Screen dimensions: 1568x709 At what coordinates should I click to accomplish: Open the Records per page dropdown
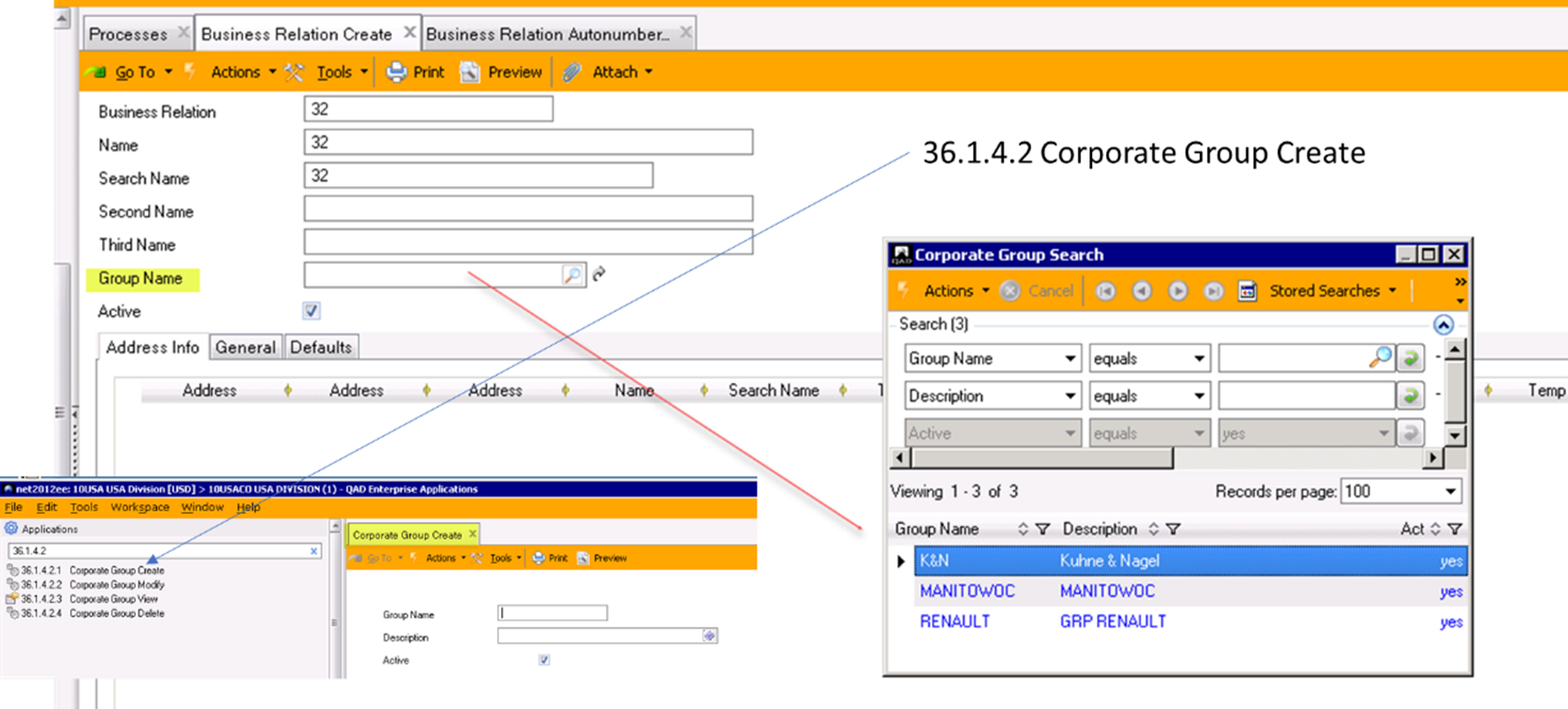tap(1450, 492)
